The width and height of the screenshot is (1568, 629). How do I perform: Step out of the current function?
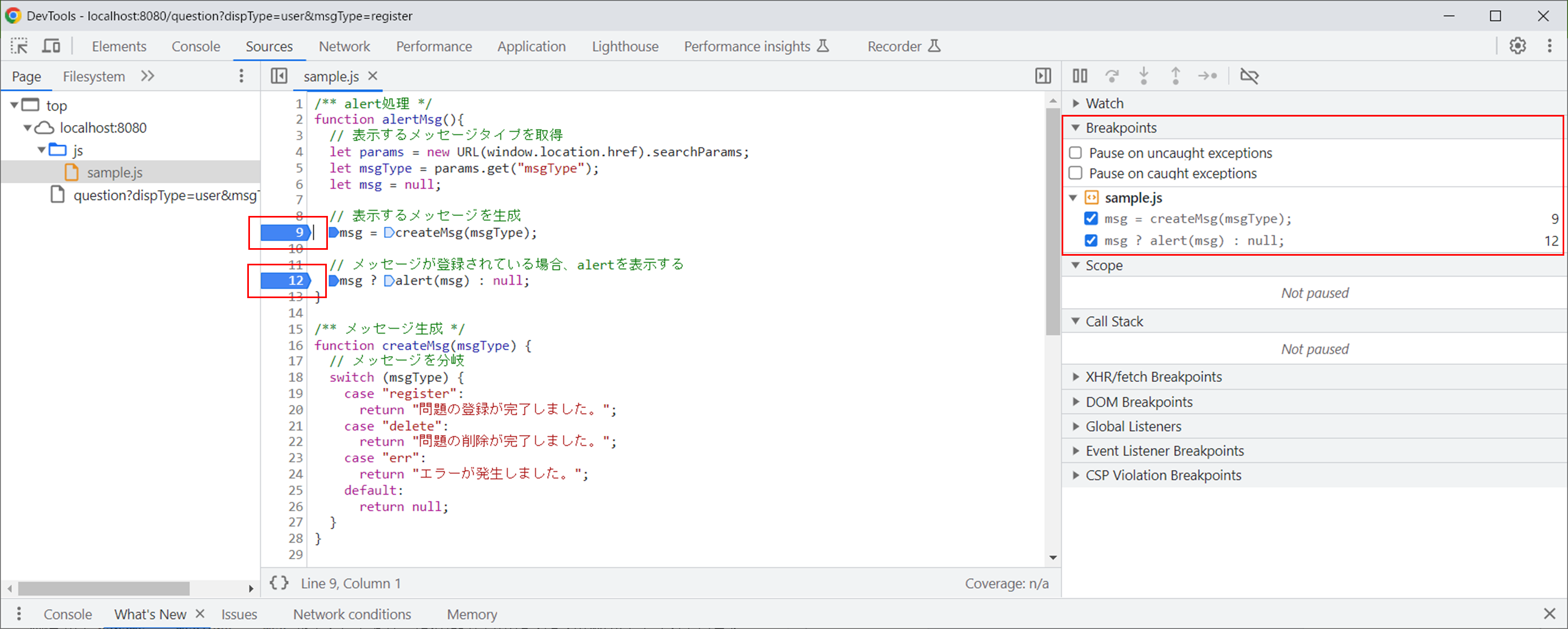(x=1176, y=75)
